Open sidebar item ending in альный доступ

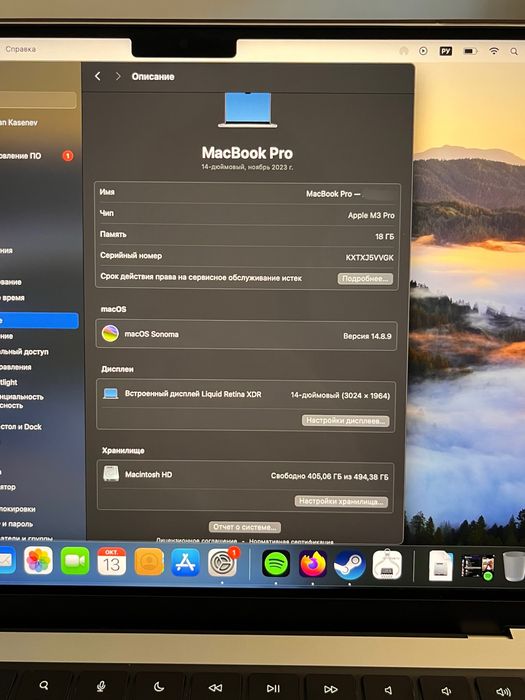pos(24,352)
